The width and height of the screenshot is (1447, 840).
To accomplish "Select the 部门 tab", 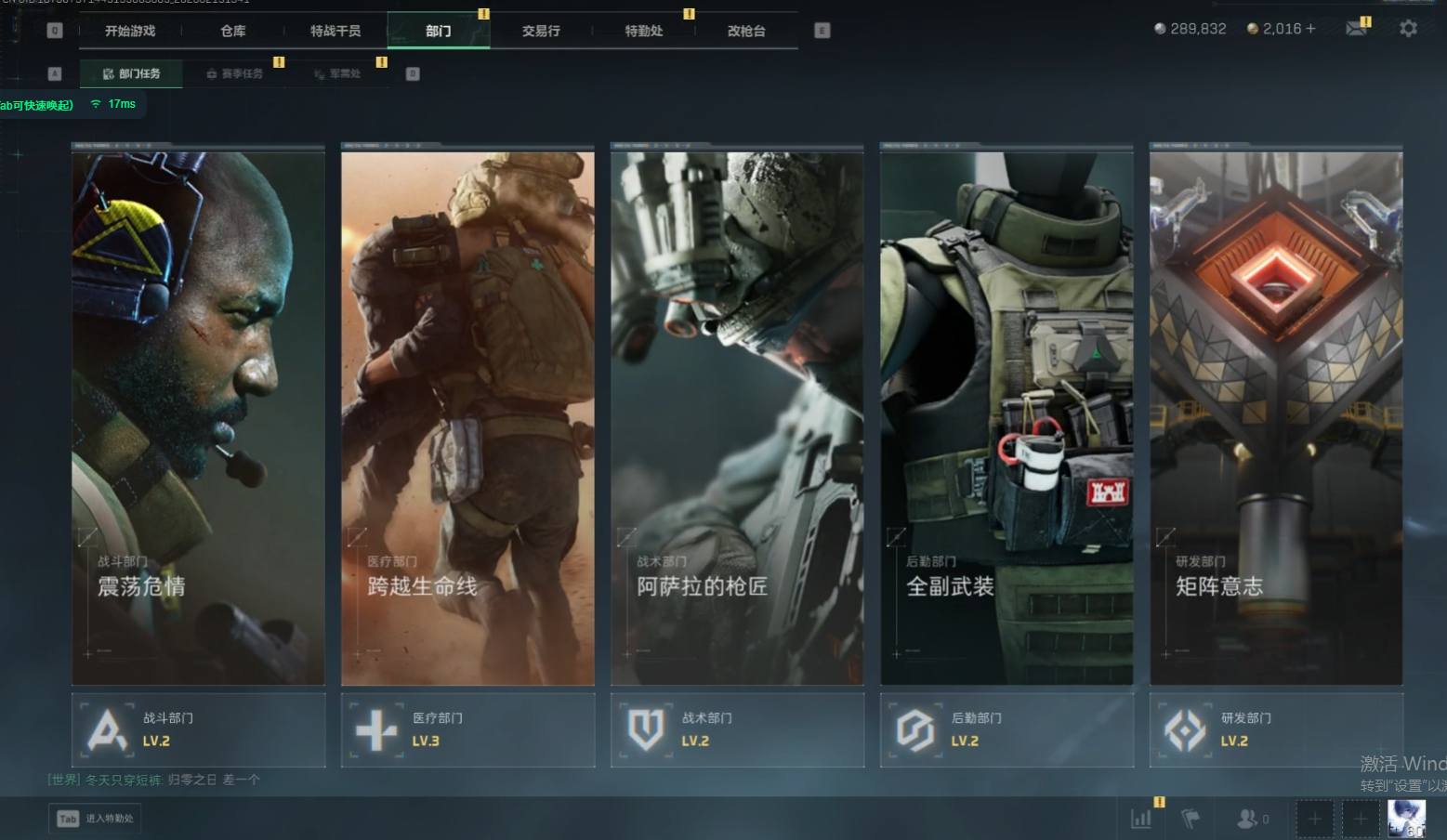I will [439, 31].
